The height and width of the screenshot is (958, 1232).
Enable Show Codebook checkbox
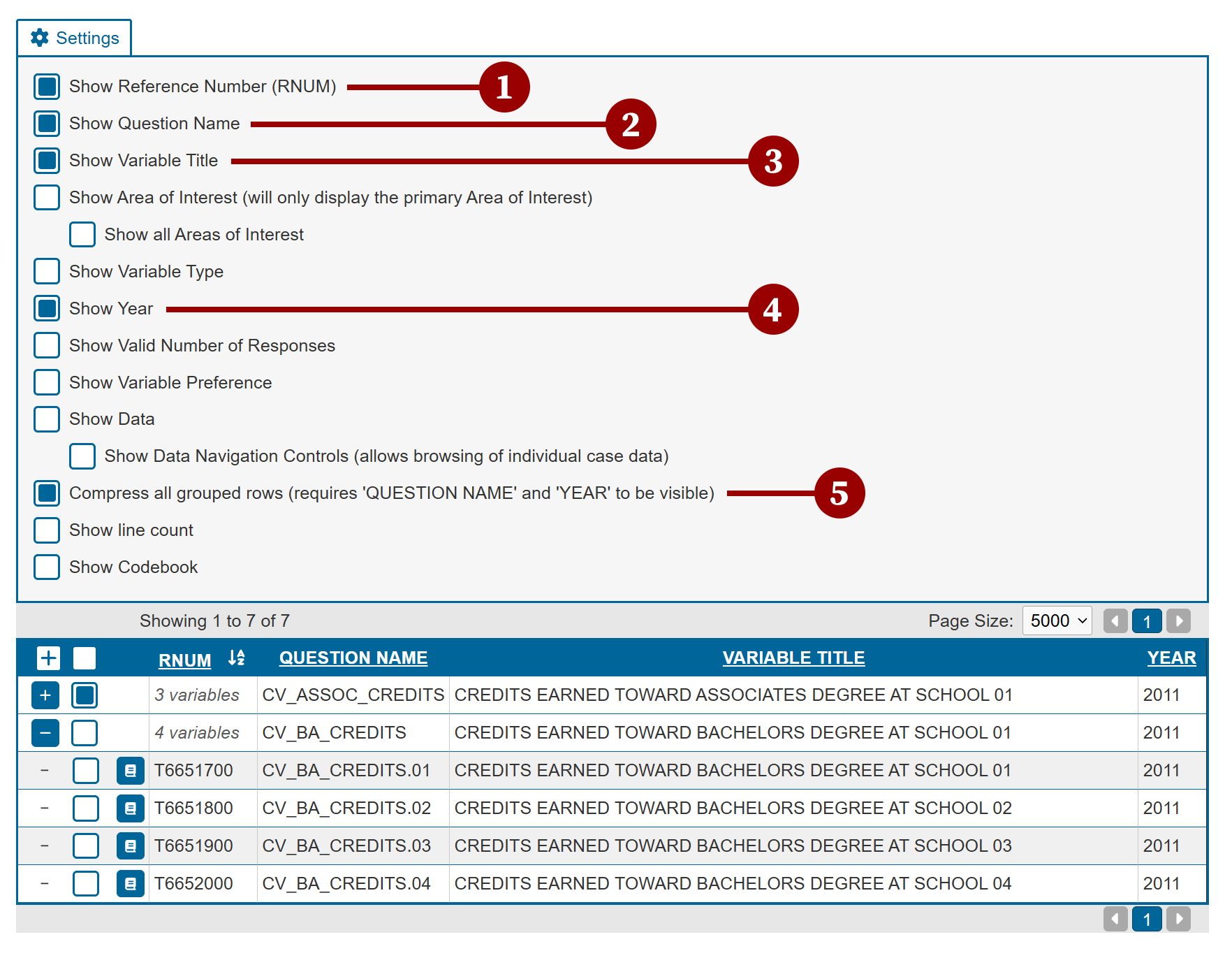click(x=47, y=567)
